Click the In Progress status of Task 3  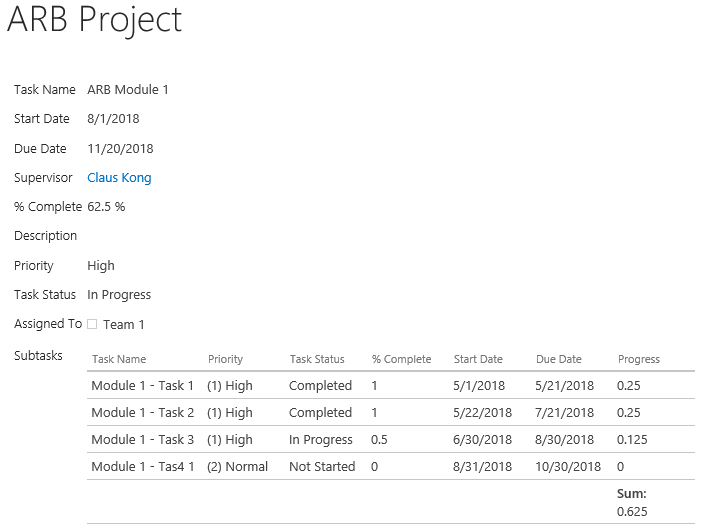[x=321, y=440]
